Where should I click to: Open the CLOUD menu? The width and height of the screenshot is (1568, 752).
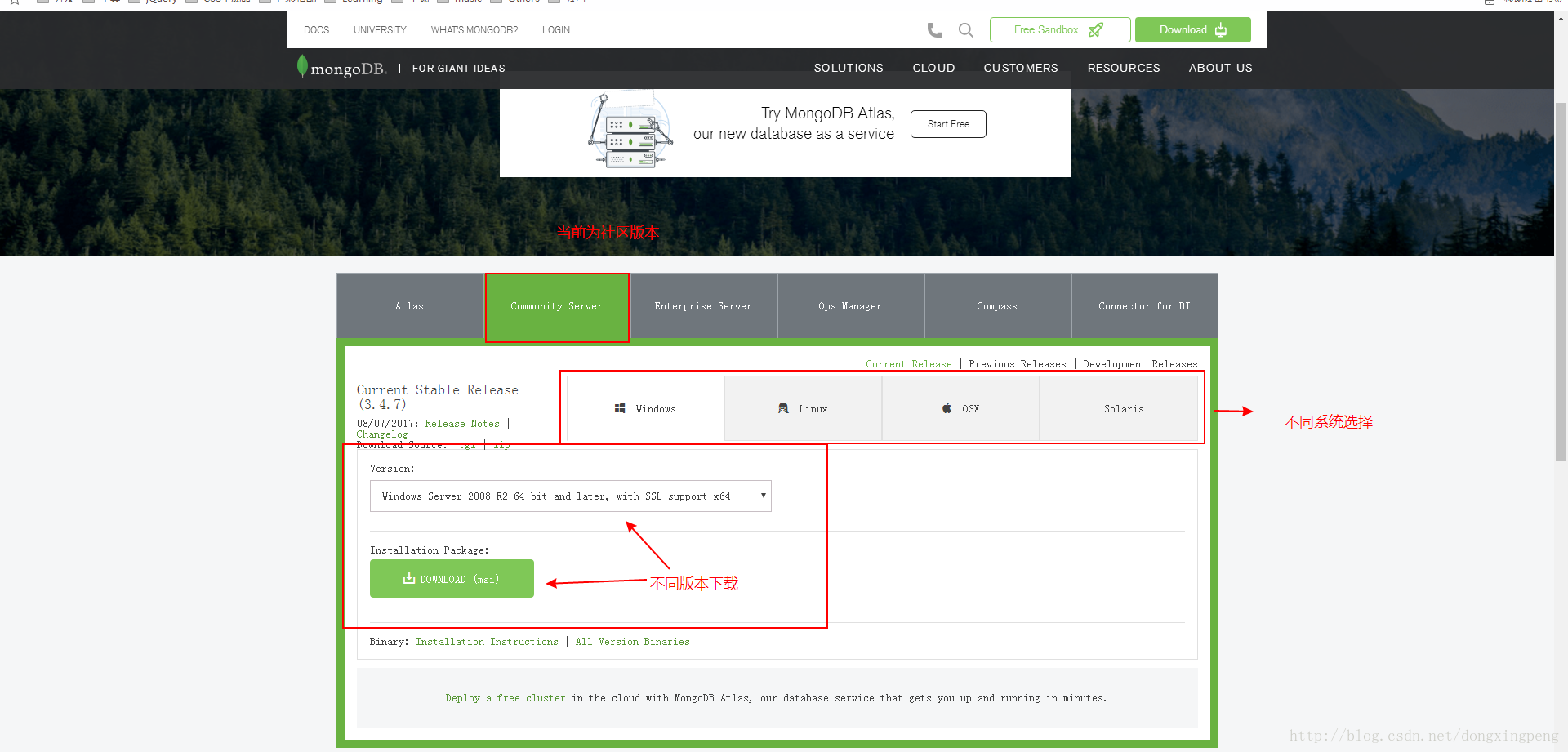[933, 68]
